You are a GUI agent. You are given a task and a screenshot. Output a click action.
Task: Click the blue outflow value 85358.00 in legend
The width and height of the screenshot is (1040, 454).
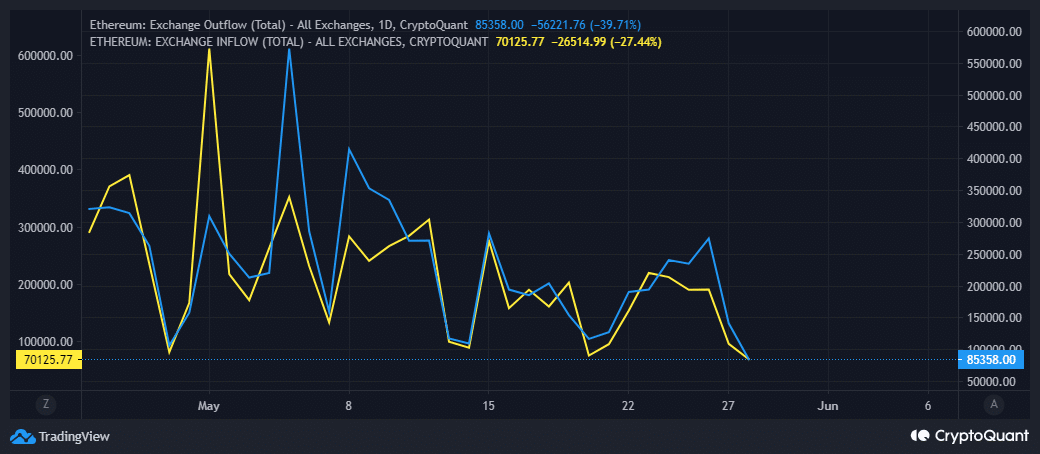coord(499,25)
